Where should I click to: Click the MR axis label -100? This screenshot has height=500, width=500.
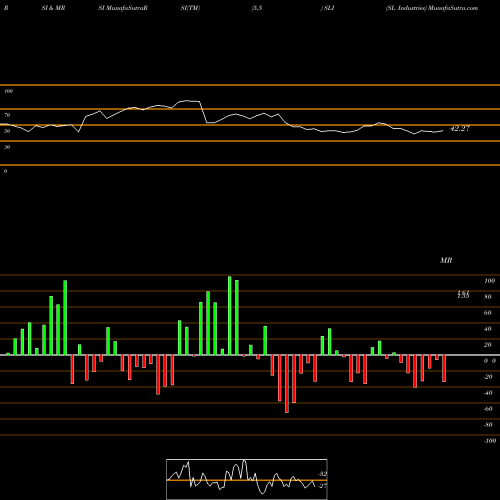pyautogui.click(x=490, y=441)
